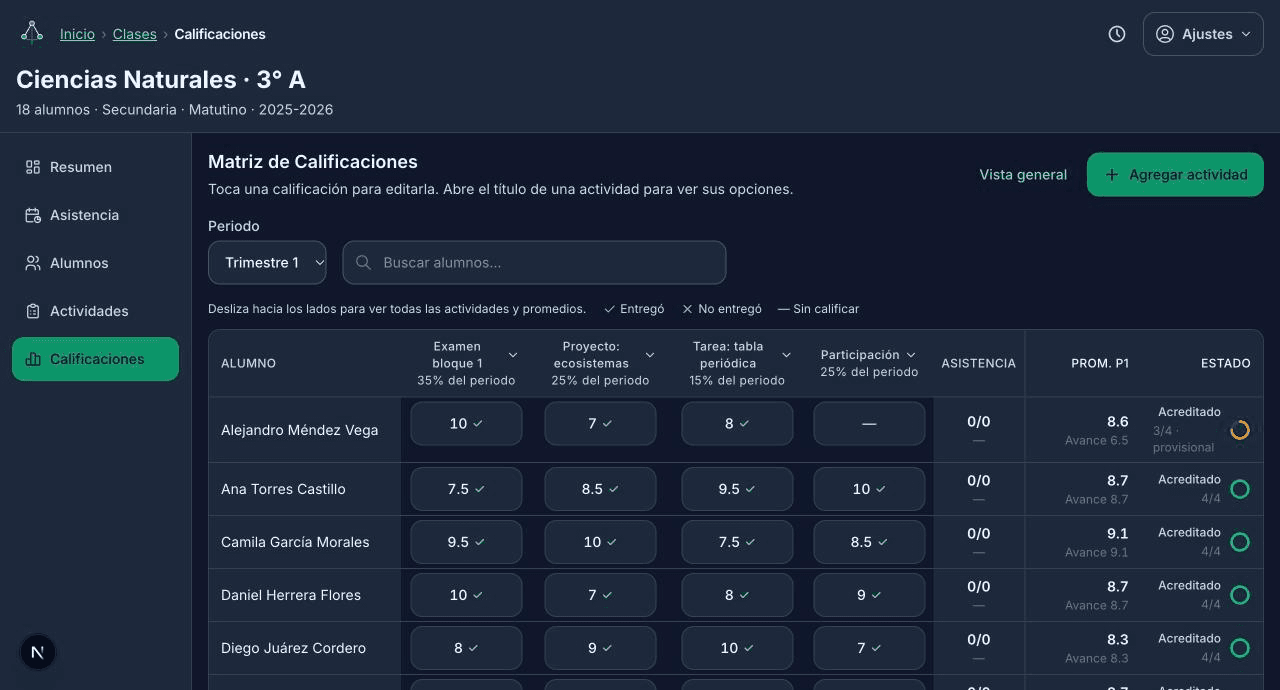Click Agregar actividad button
1280x690 pixels.
(1175, 174)
